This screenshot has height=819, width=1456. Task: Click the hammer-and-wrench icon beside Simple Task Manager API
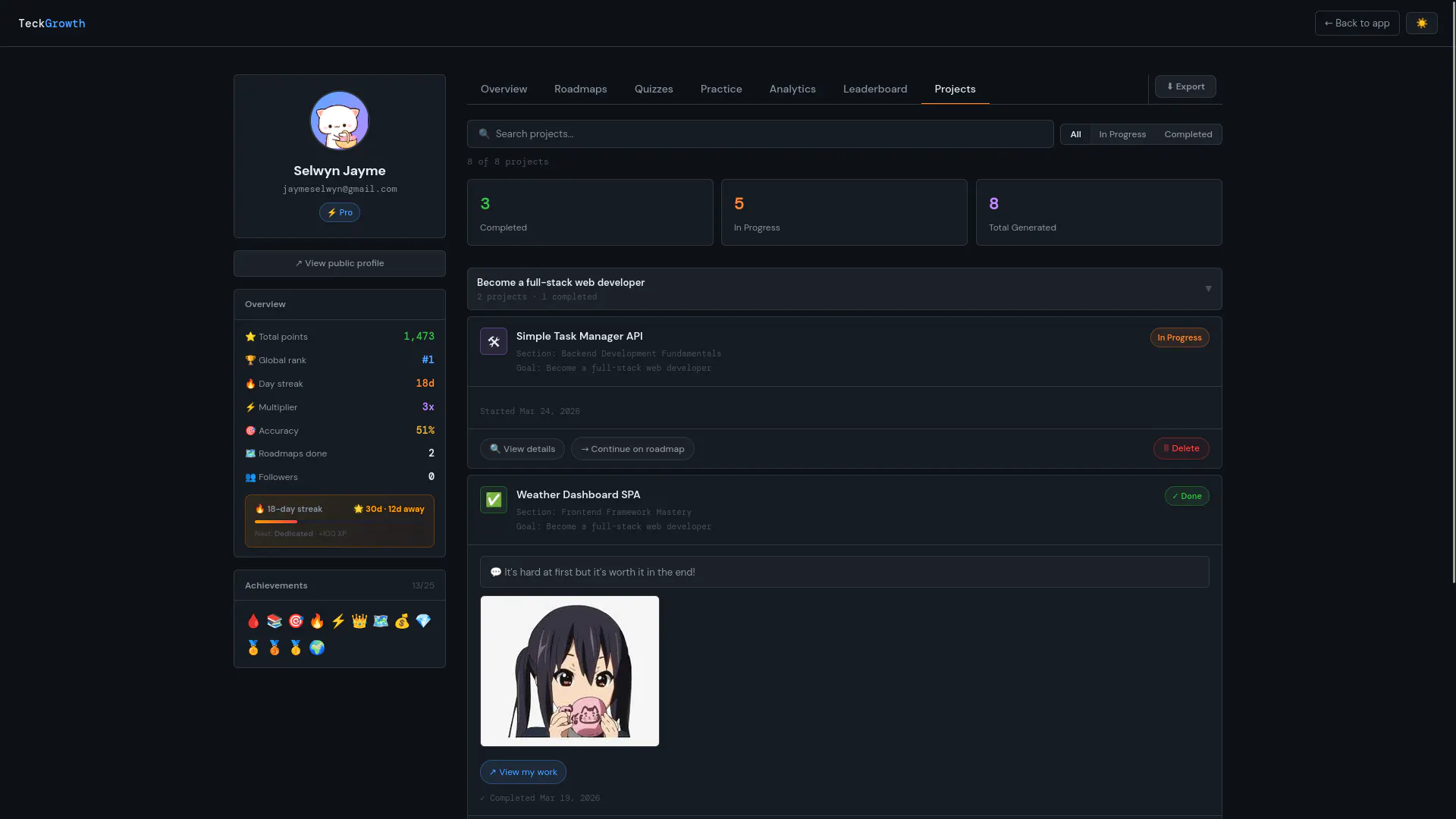494,341
